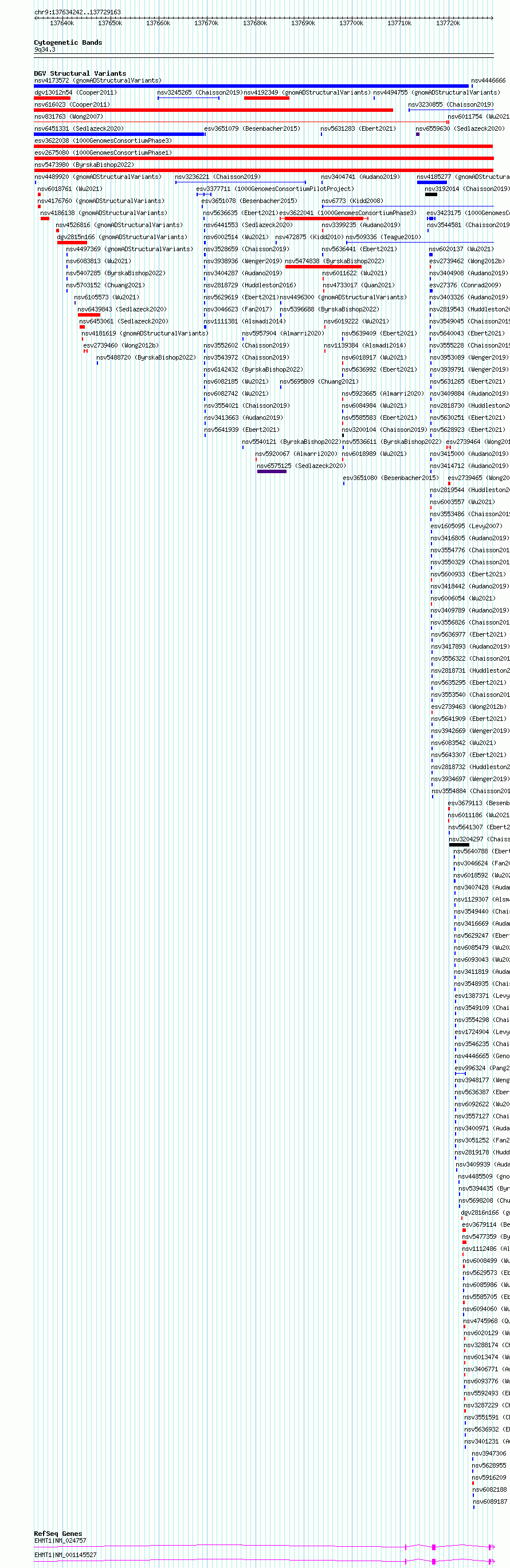
Task: Open variant nsv6018761 (Wu2021)
Action: point(70,189)
